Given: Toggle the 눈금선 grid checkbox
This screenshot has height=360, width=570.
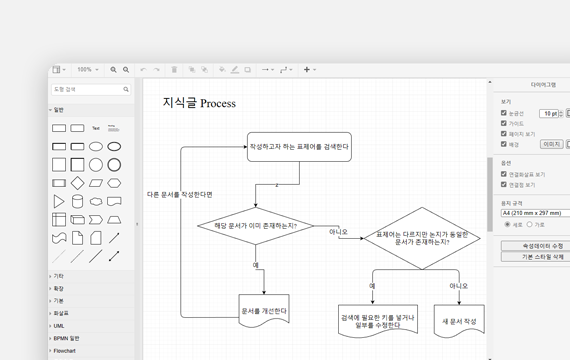Looking at the screenshot, I should point(503,113).
